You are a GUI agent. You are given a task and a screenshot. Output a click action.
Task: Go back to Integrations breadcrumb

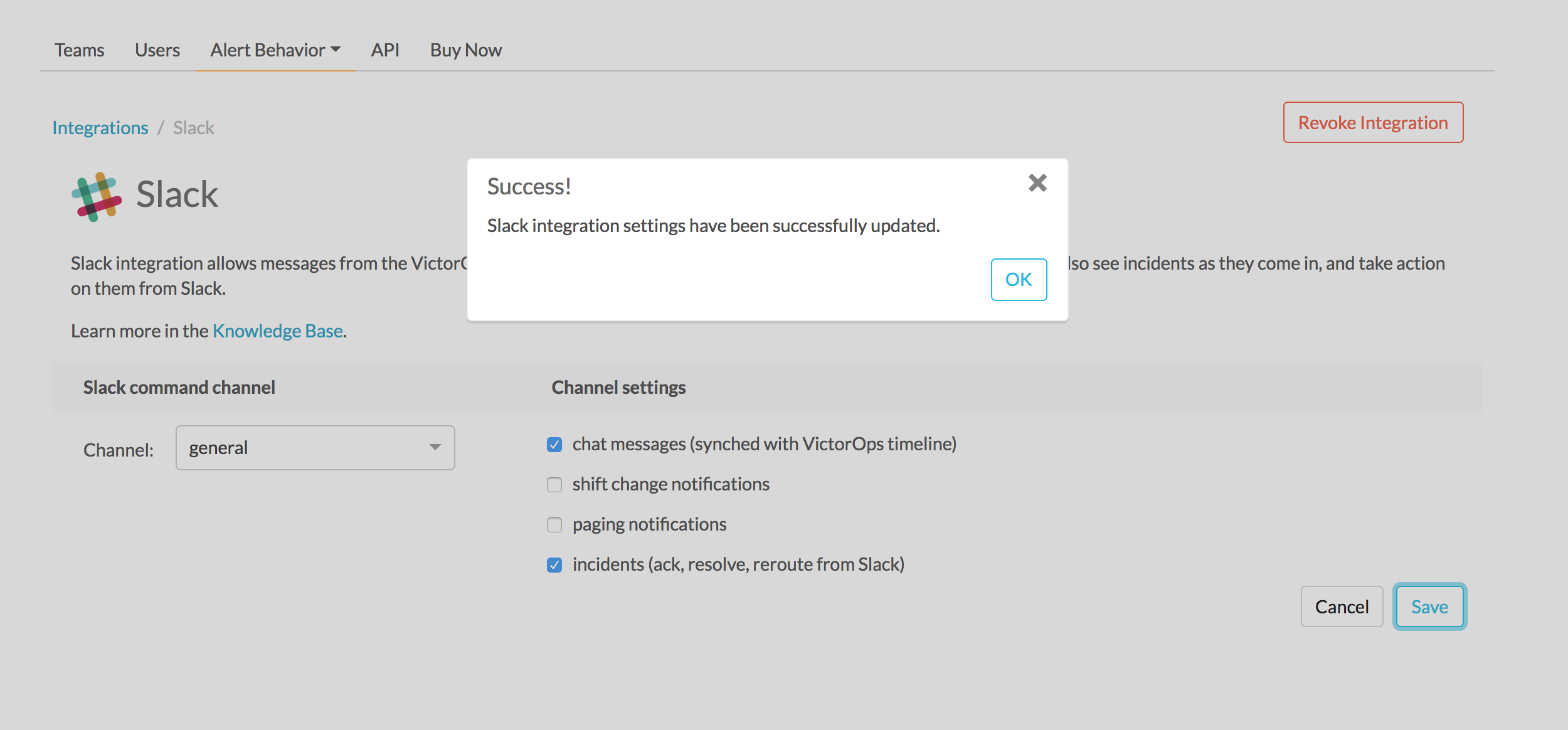pos(100,128)
